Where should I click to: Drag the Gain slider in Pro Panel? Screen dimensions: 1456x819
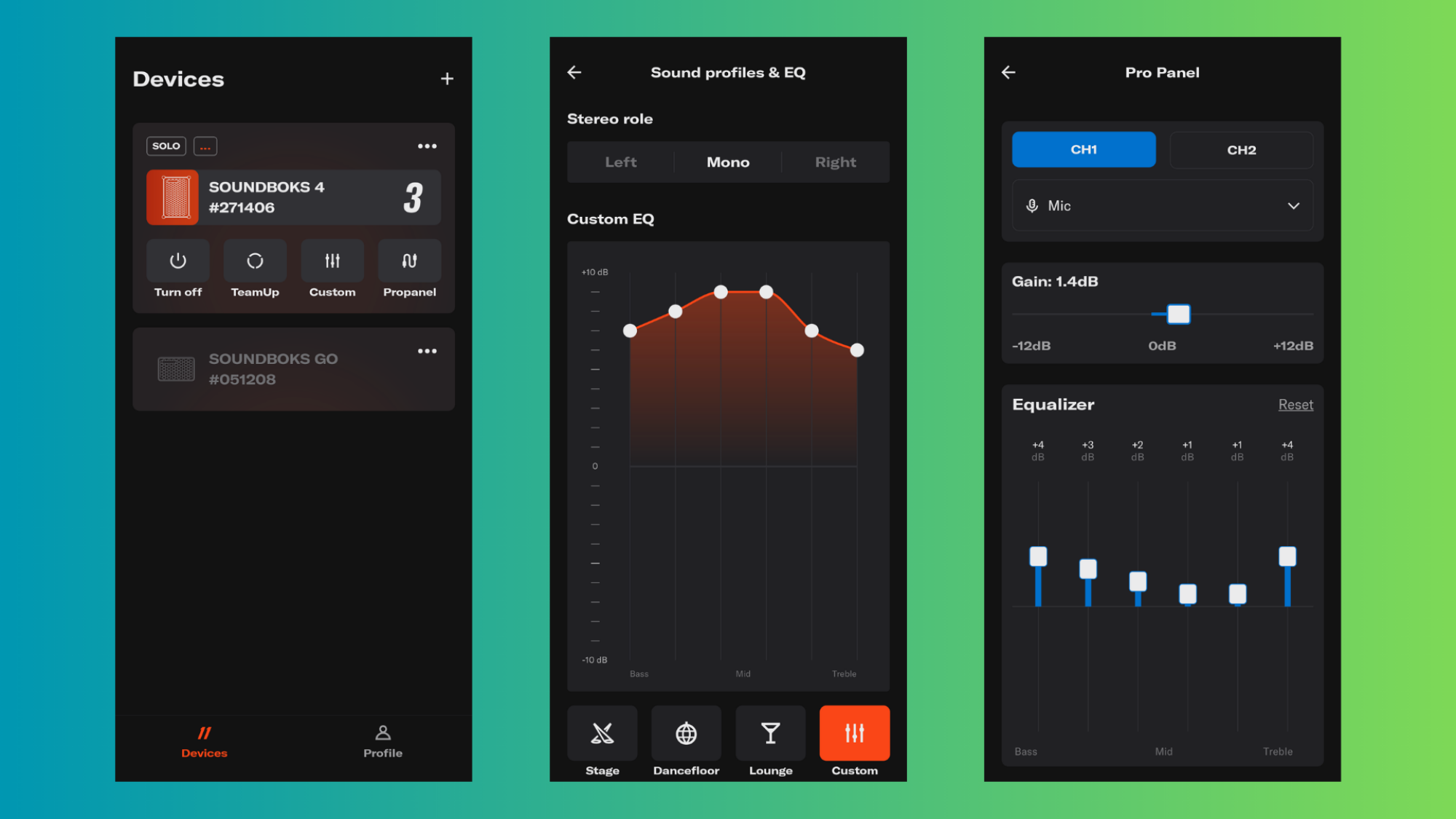pos(1177,314)
